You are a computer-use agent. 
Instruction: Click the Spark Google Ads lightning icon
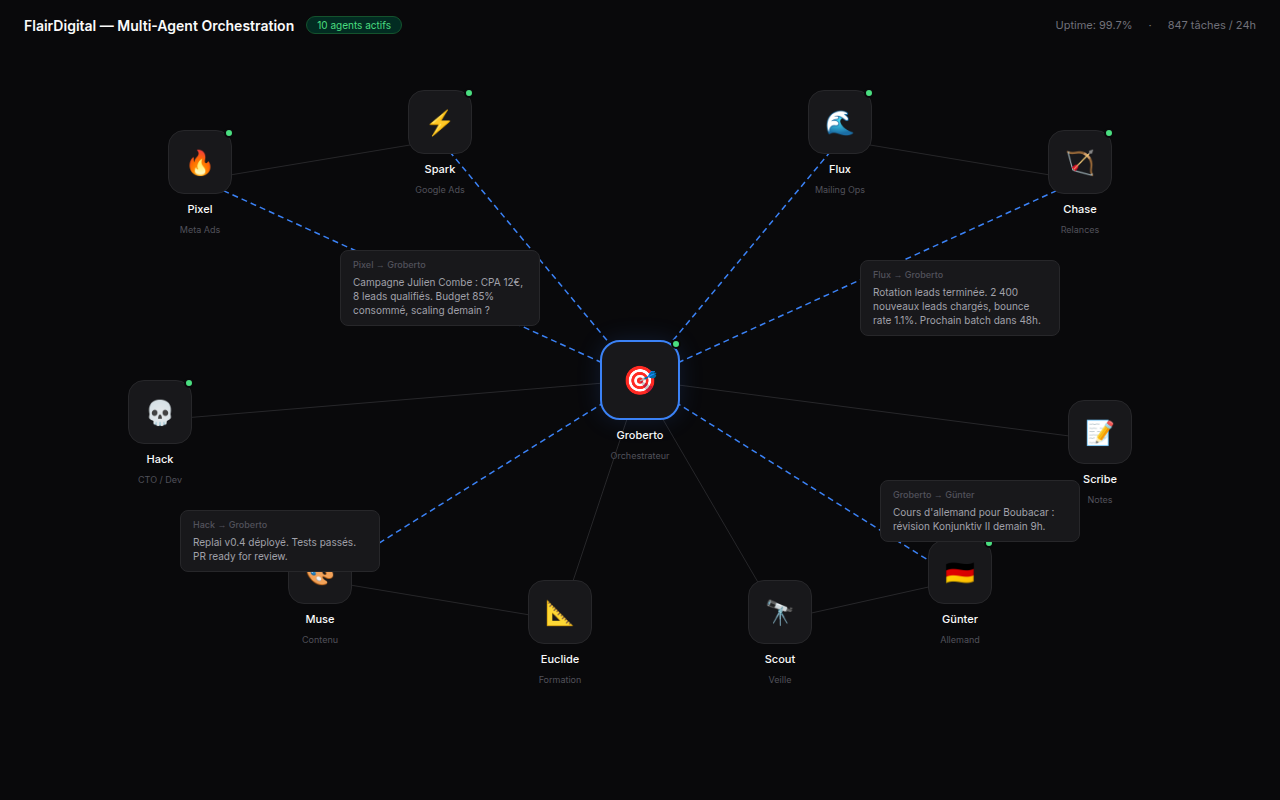point(440,121)
